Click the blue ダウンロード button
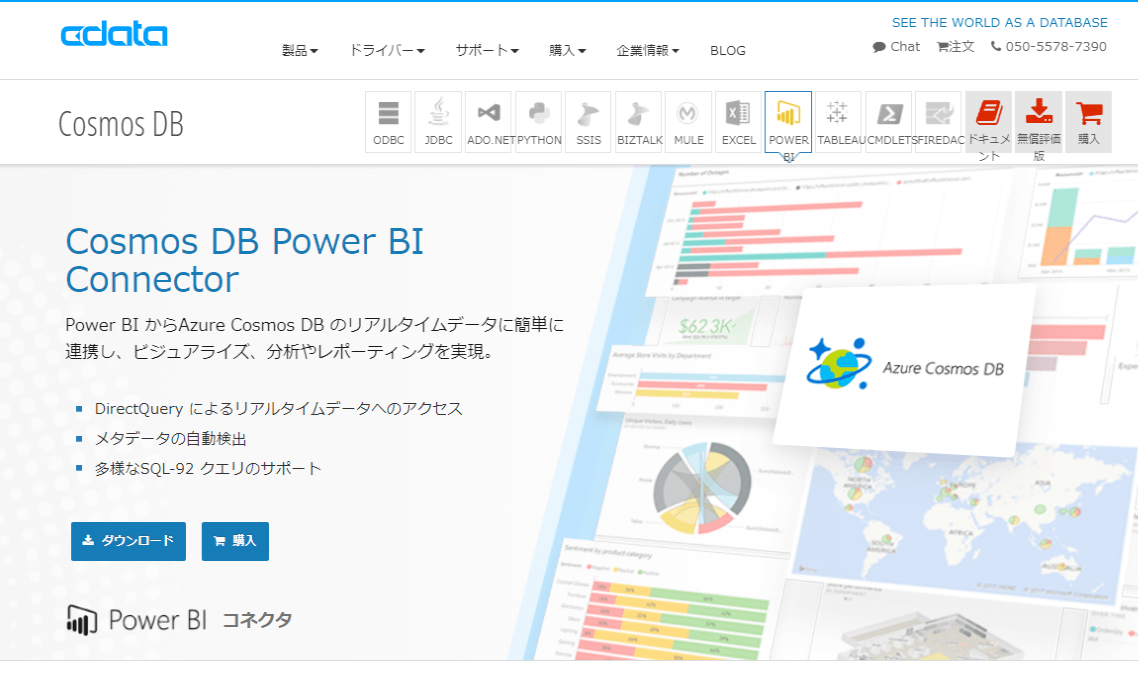This screenshot has width=1138, height=687. (x=128, y=541)
